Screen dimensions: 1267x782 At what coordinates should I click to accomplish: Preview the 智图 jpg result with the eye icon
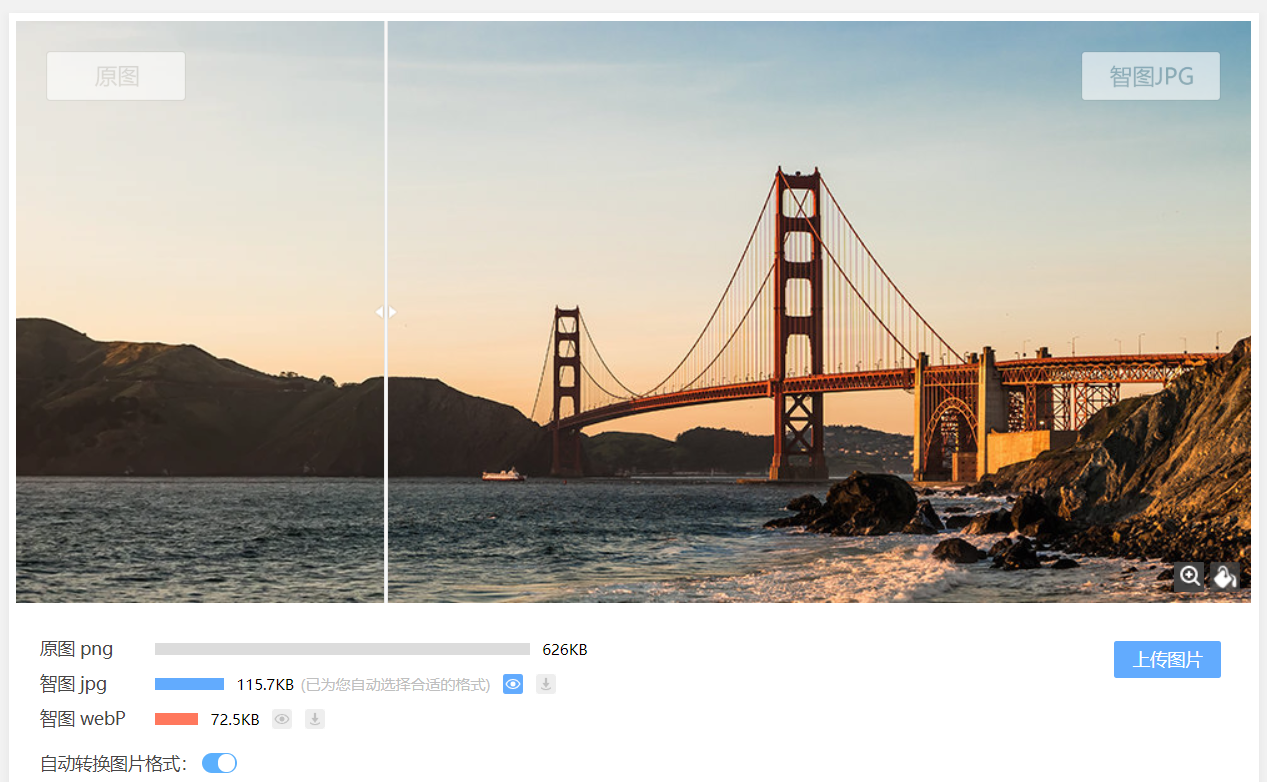pos(513,684)
